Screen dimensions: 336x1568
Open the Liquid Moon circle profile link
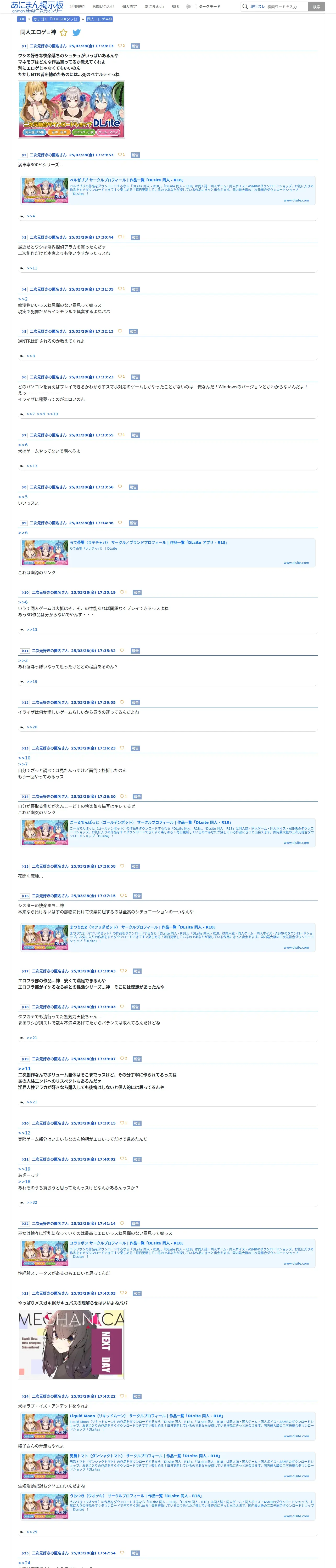click(168, 1426)
